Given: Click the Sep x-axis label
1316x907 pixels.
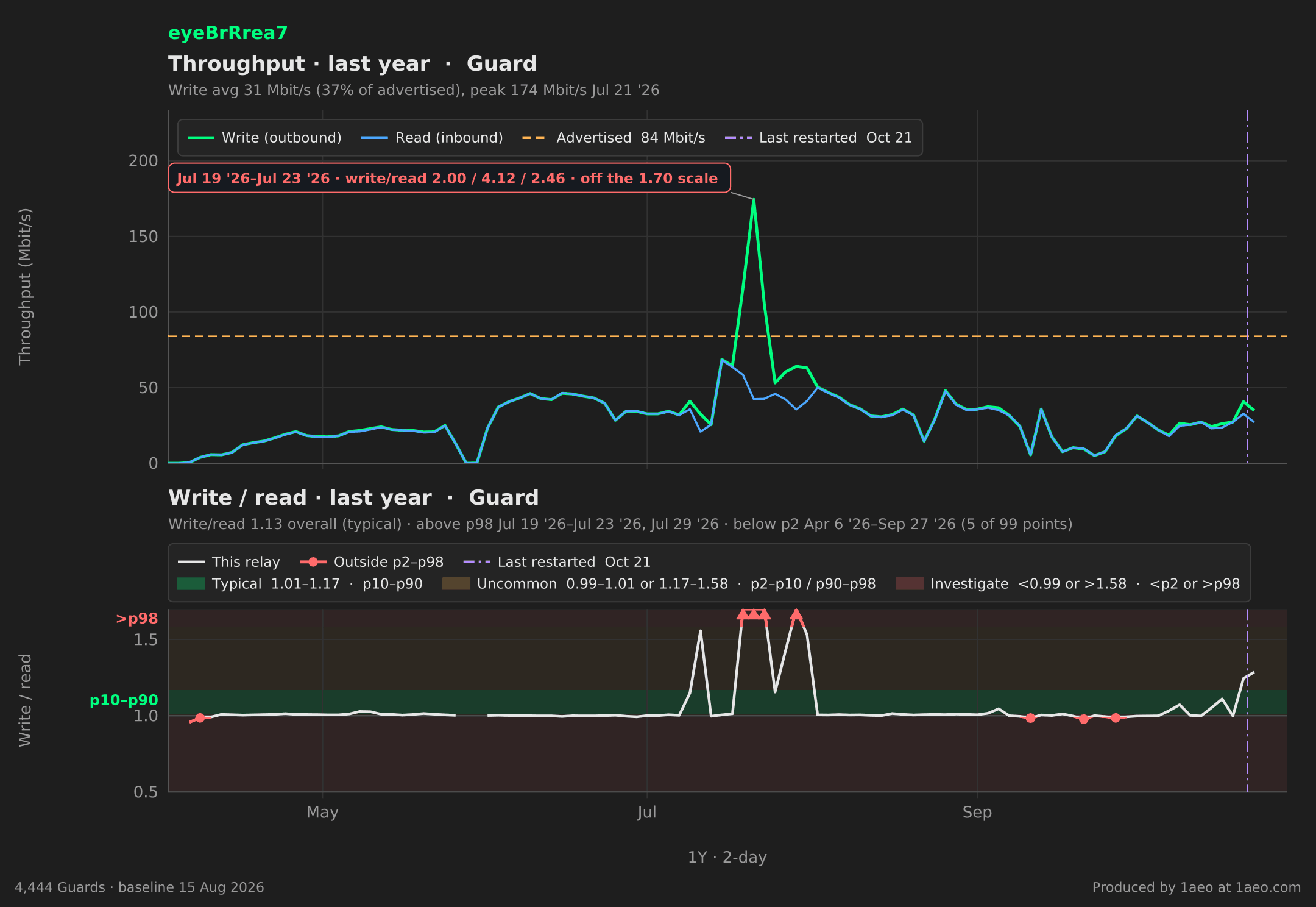Looking at the screenshot, I should (977, 813).
